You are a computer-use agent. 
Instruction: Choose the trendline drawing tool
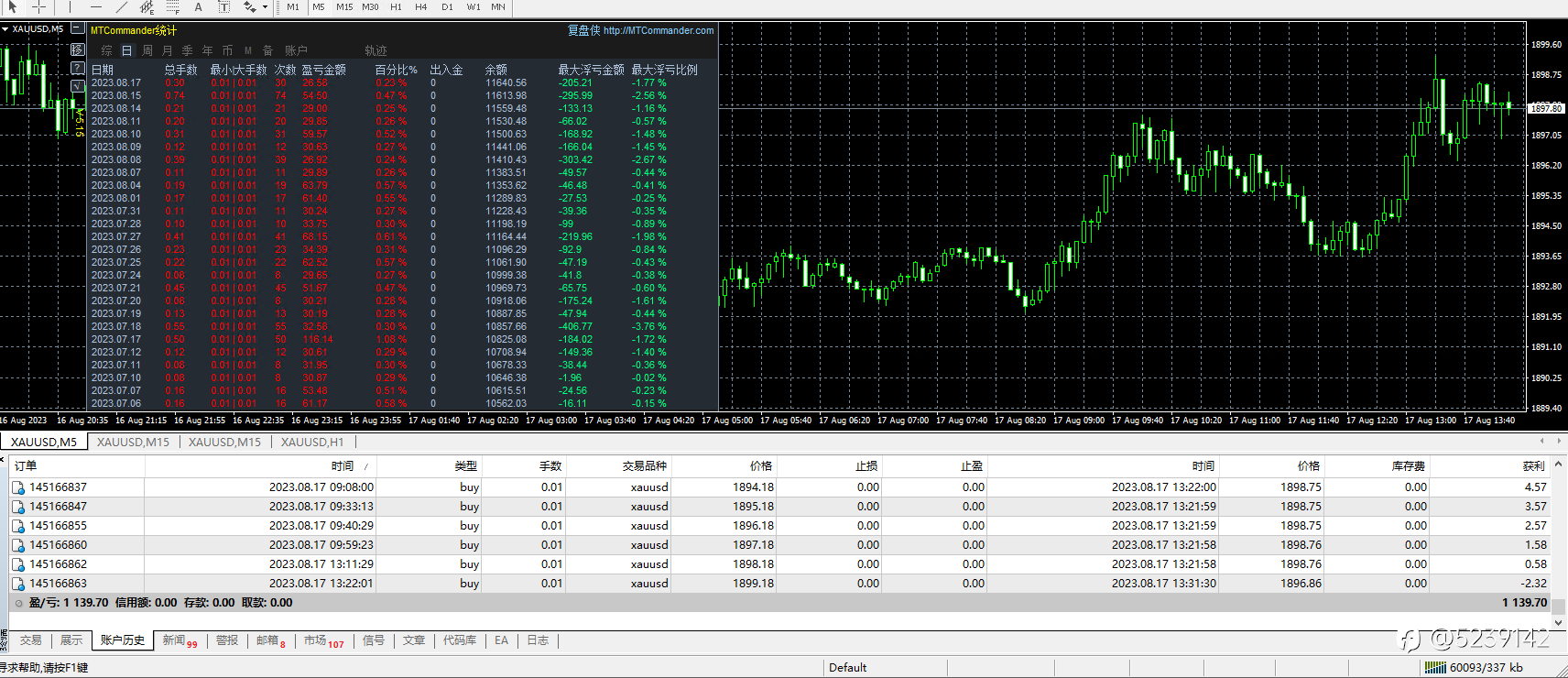pyautogui.click(x=121, y=6)
